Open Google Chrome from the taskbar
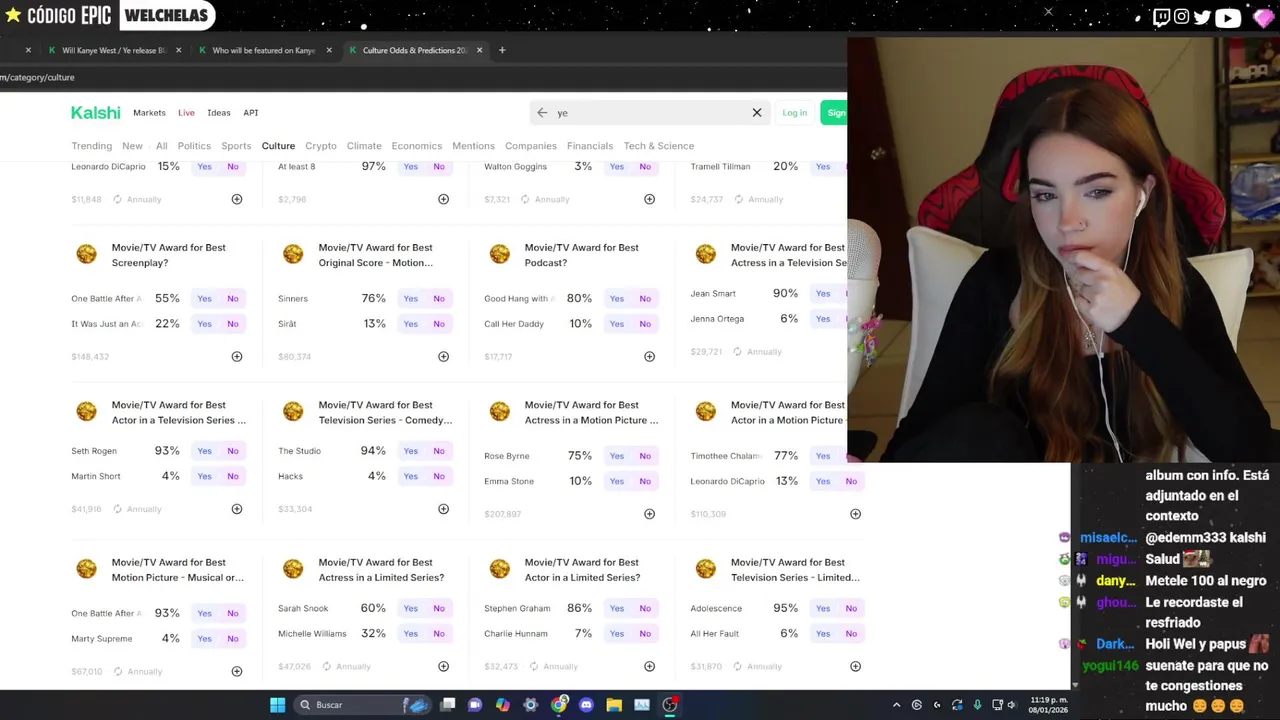This screenshot has height=720, width=1280. [x=559, y=705]
